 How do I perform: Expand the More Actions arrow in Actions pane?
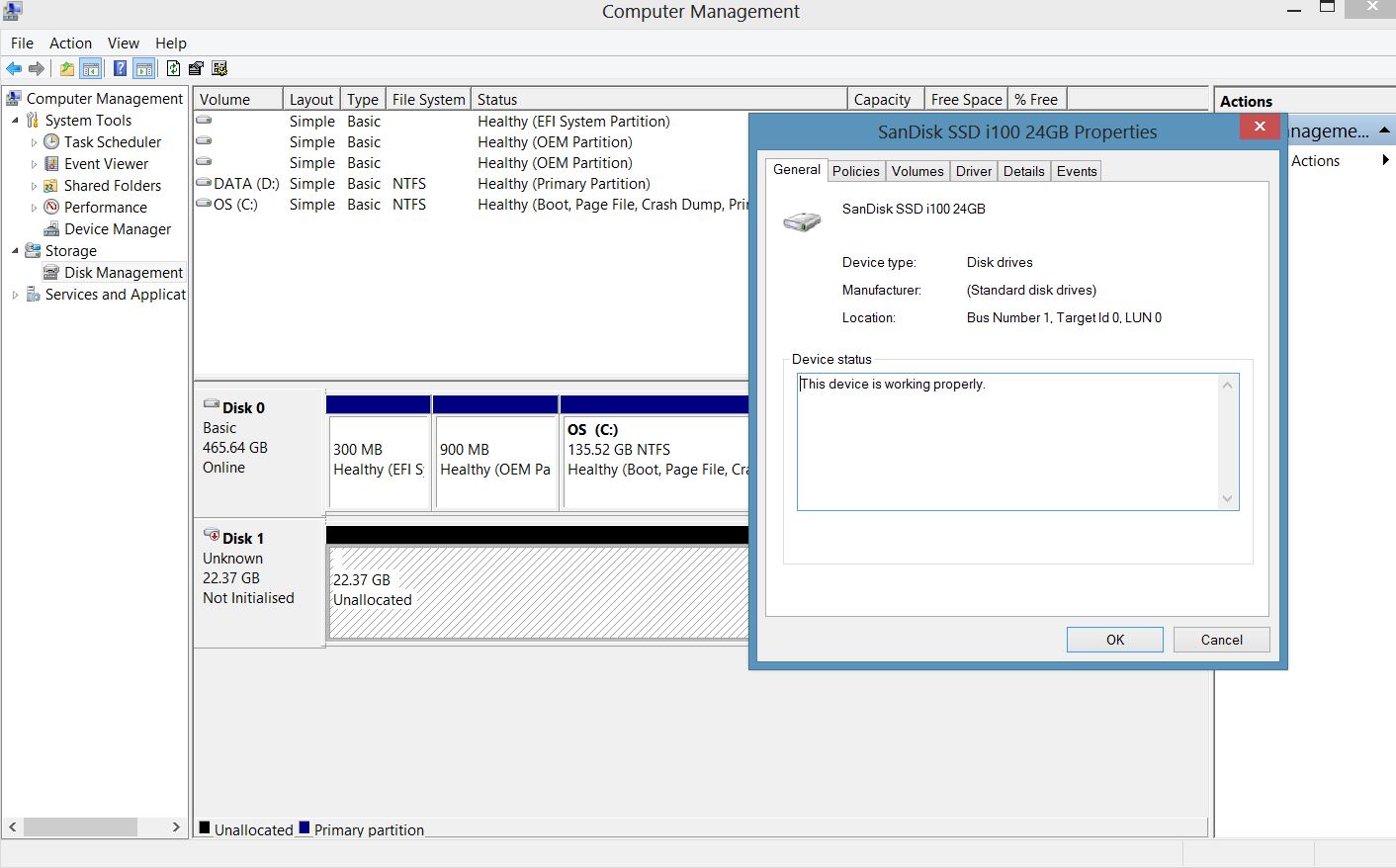[x=1386, y=160]
